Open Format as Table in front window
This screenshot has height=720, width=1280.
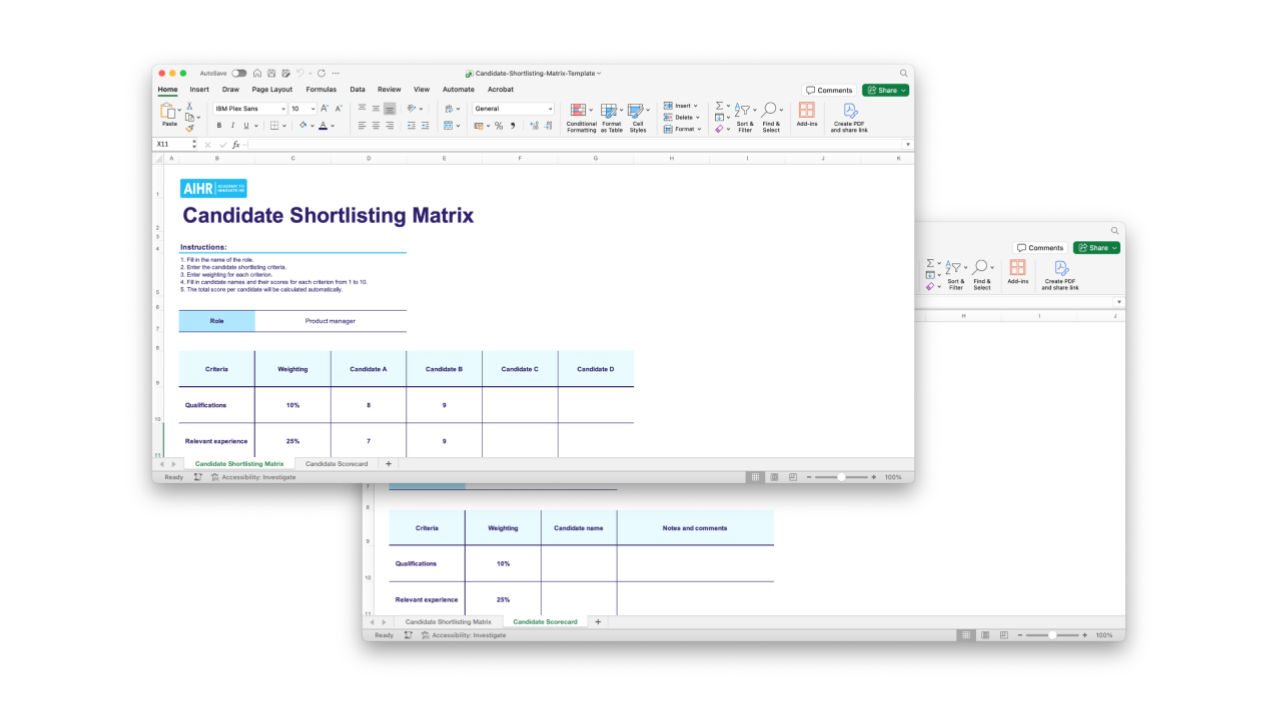[x=610, y=111]
